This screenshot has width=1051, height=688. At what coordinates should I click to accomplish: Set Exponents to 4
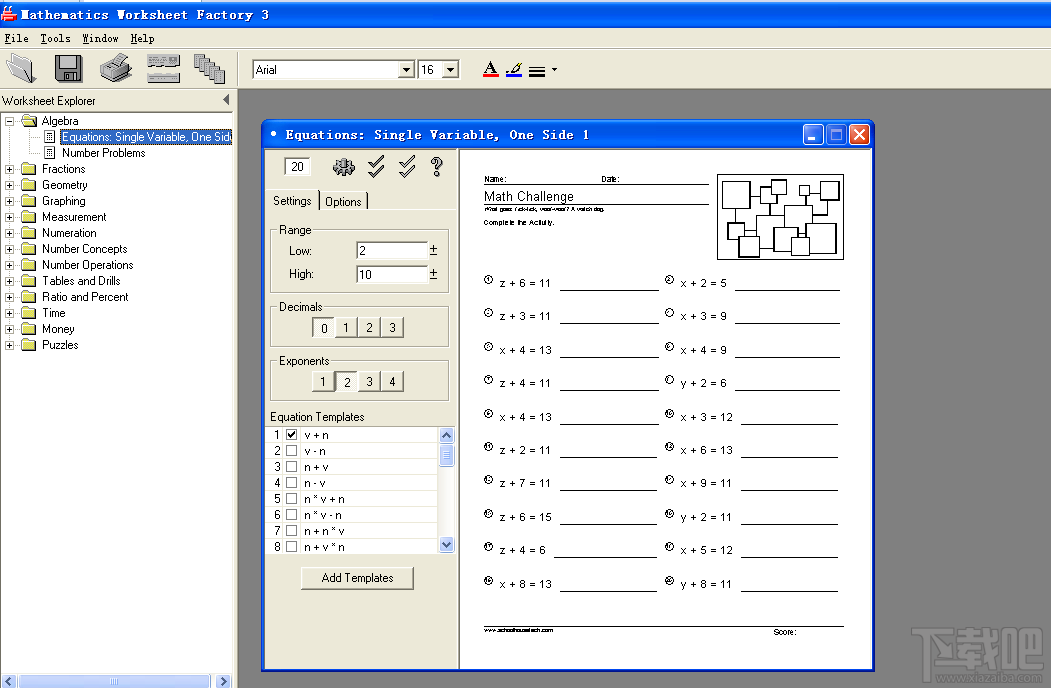click(x=392, y=382)
